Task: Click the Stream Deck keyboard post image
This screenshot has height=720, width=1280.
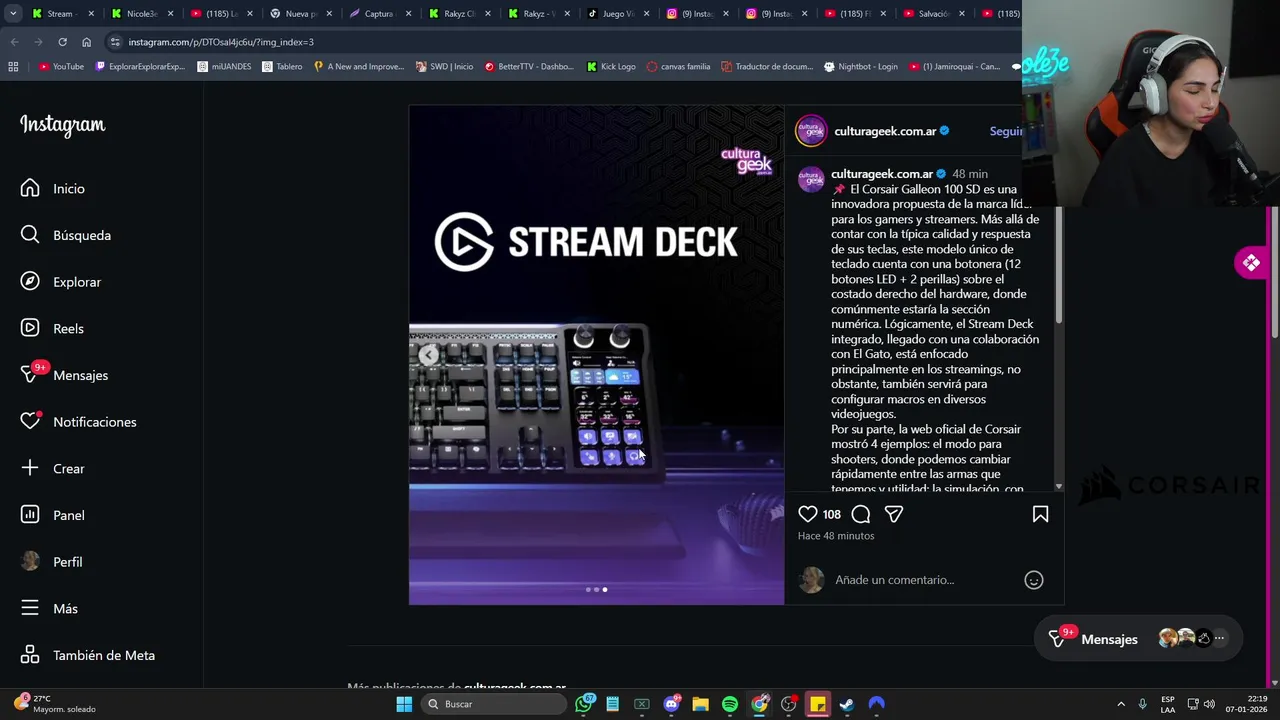Action: click(596, 355)
